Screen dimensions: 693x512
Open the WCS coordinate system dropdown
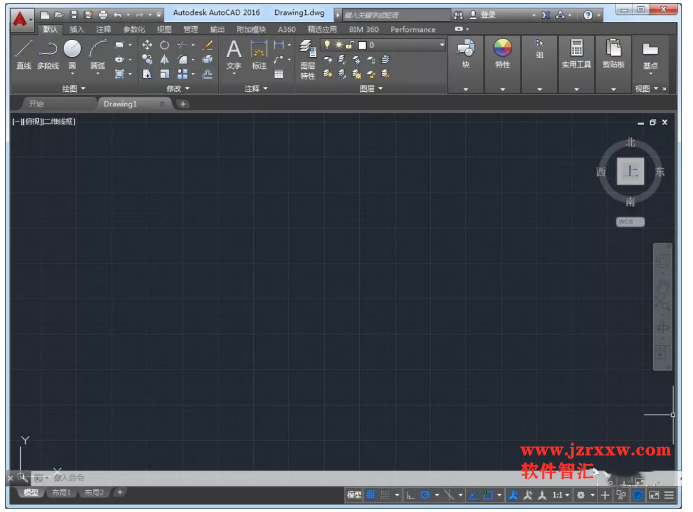pos(630,222)
